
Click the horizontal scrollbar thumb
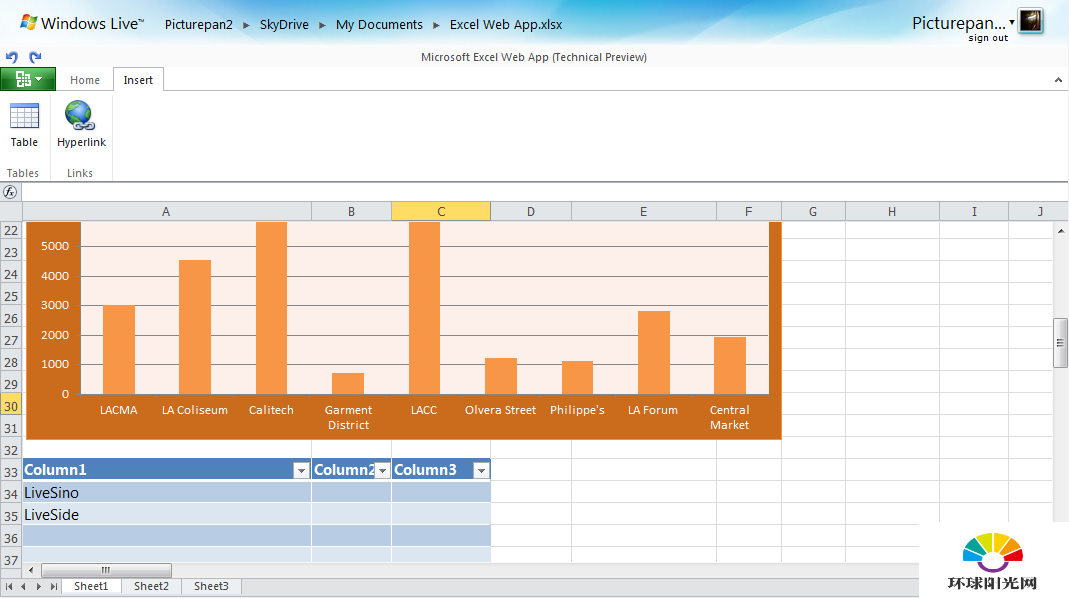(106, 570)
